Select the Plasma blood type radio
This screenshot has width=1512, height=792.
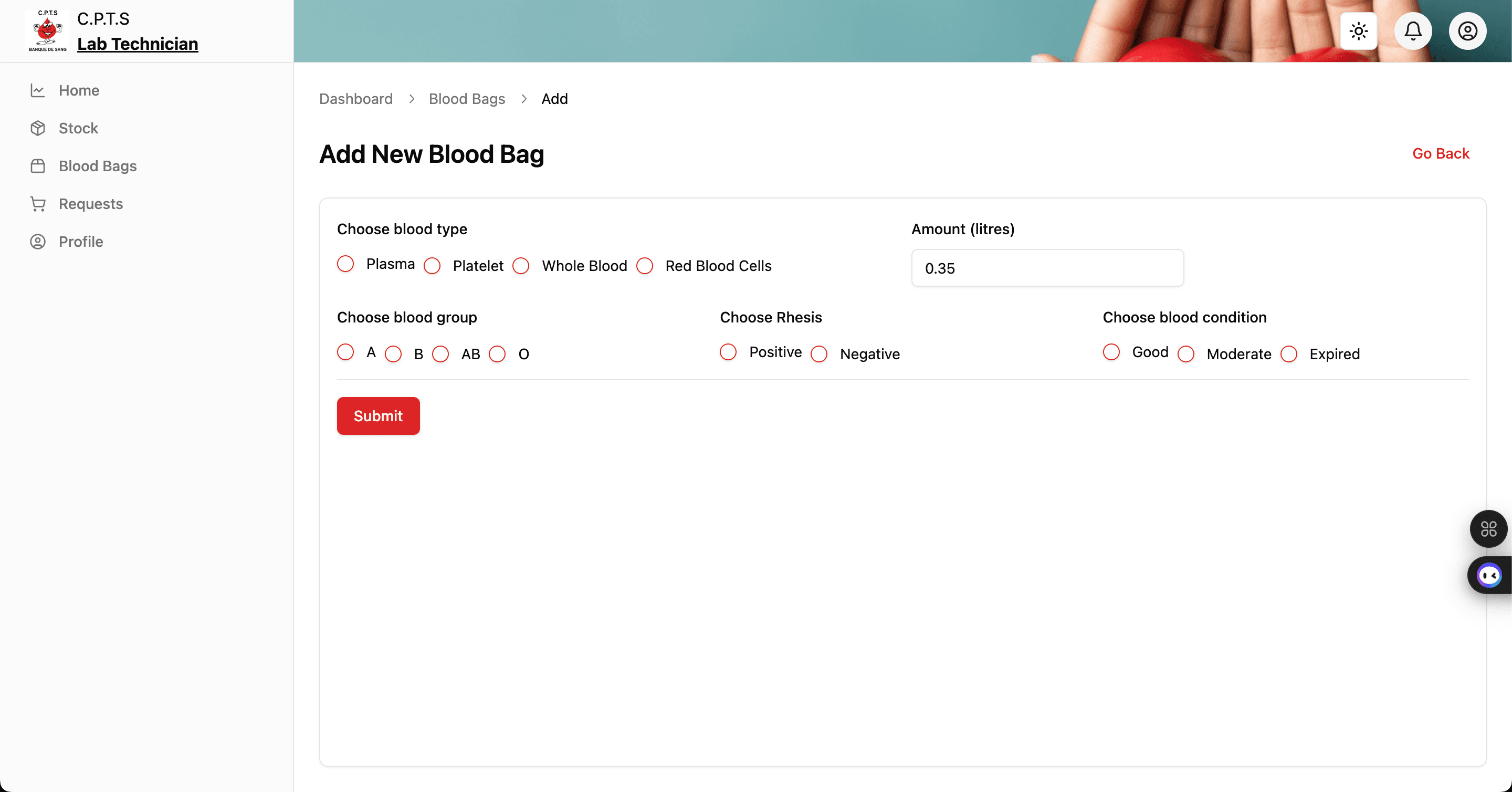point(346,264)
